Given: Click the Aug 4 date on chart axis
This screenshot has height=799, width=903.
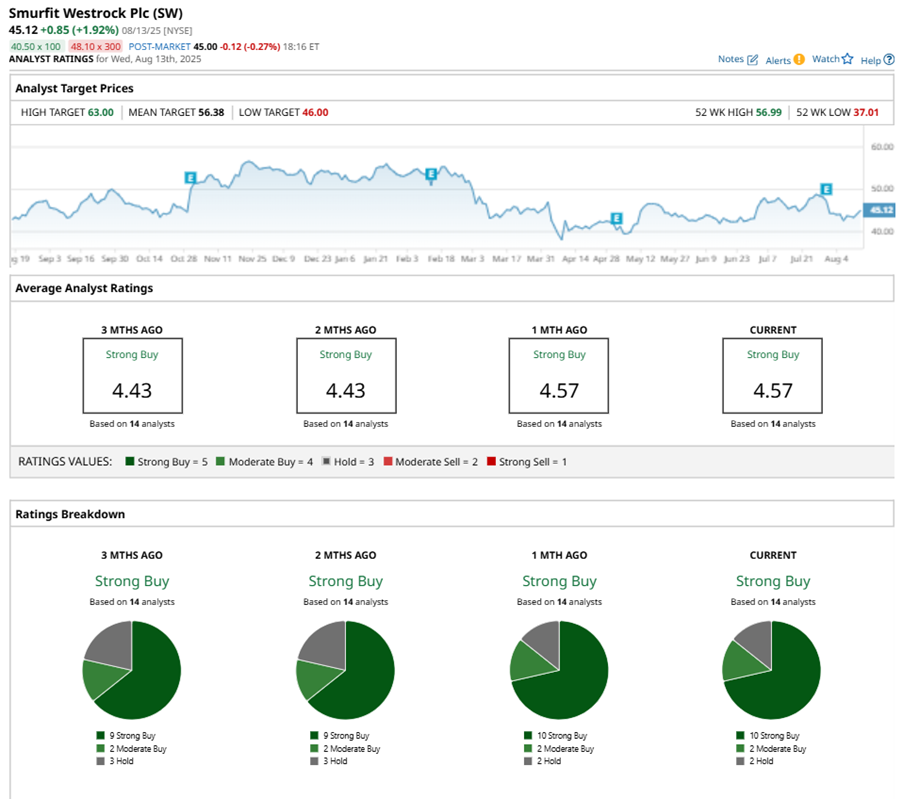Looking at the screenshot, I should tap(836, 259).
